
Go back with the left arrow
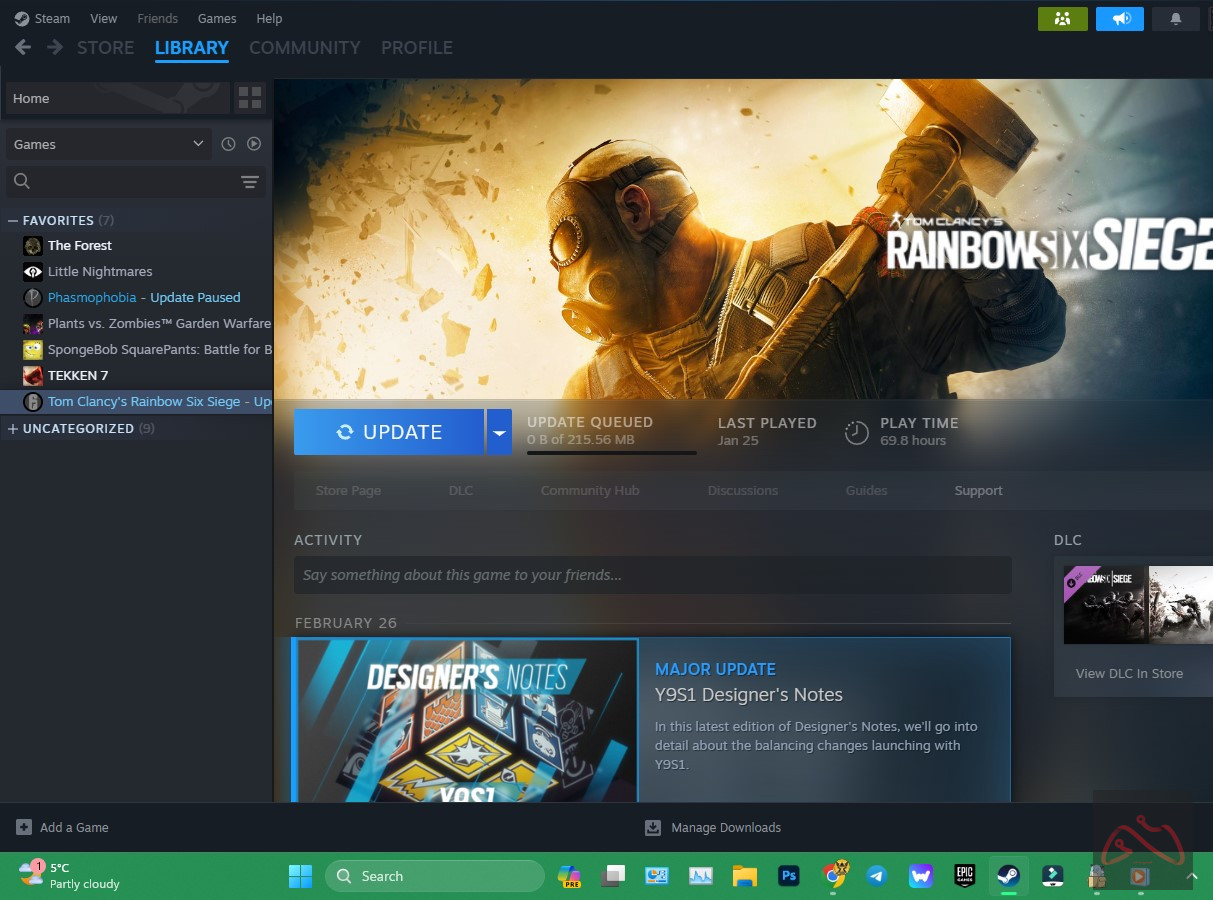click(x=23, y=47)
